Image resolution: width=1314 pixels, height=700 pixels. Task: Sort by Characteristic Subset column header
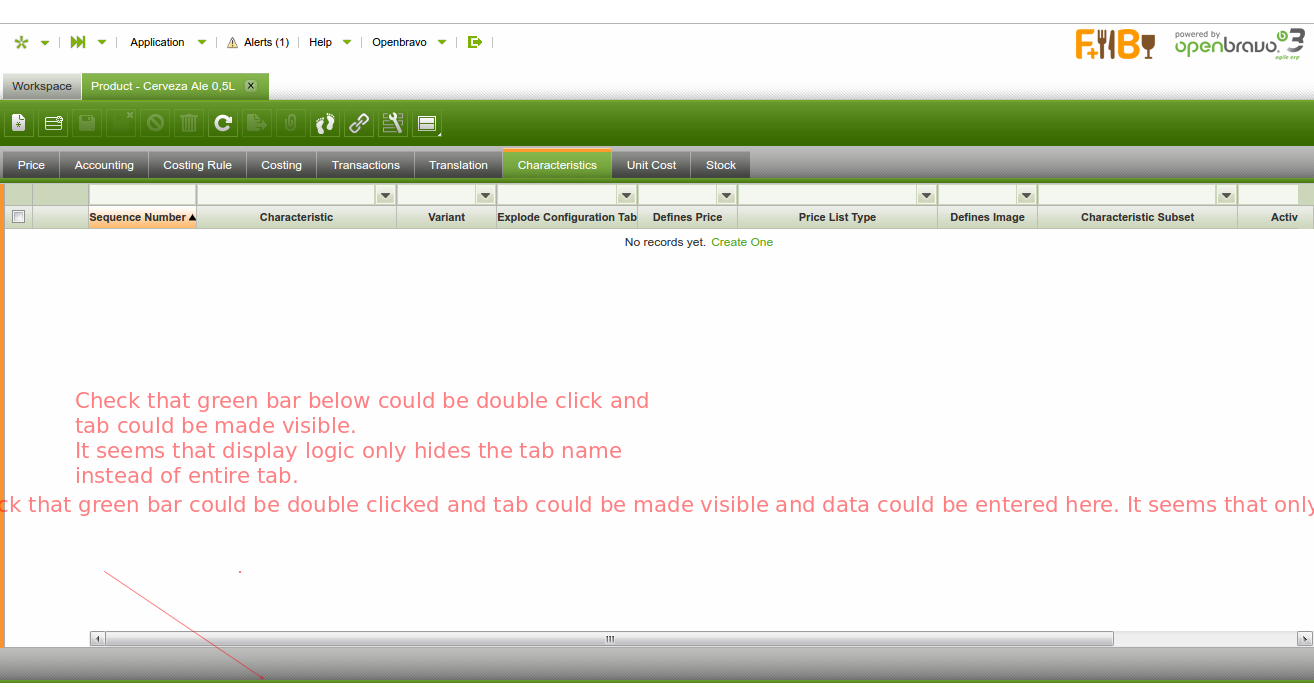(x=1137, y=217)
